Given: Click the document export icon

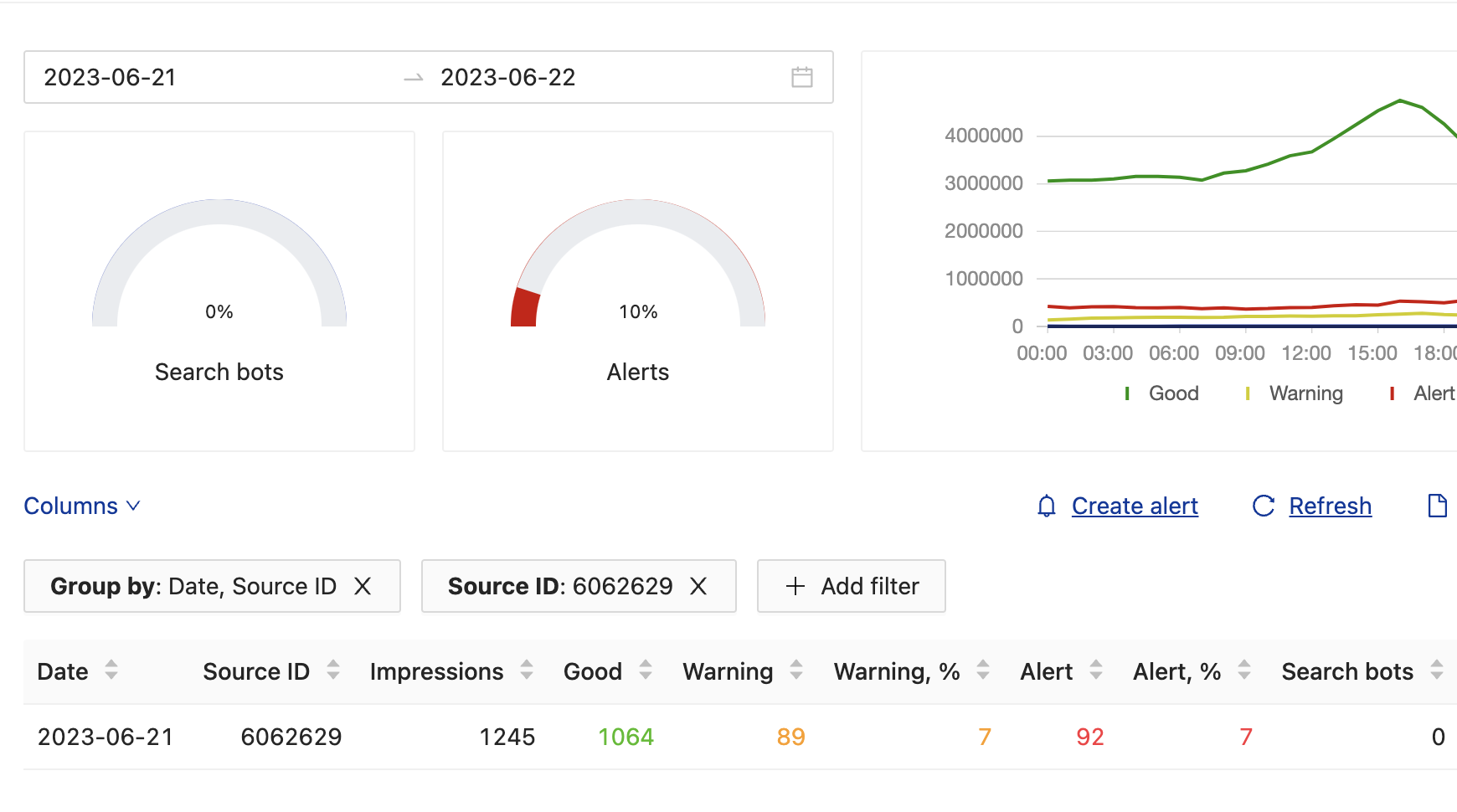Looking at the screenshot, I should pyautogui.click(x=1437, y=506).
